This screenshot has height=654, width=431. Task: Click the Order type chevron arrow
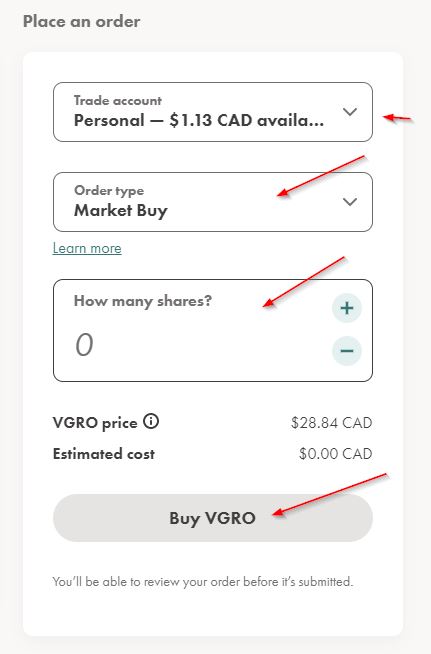click(350, 202)
